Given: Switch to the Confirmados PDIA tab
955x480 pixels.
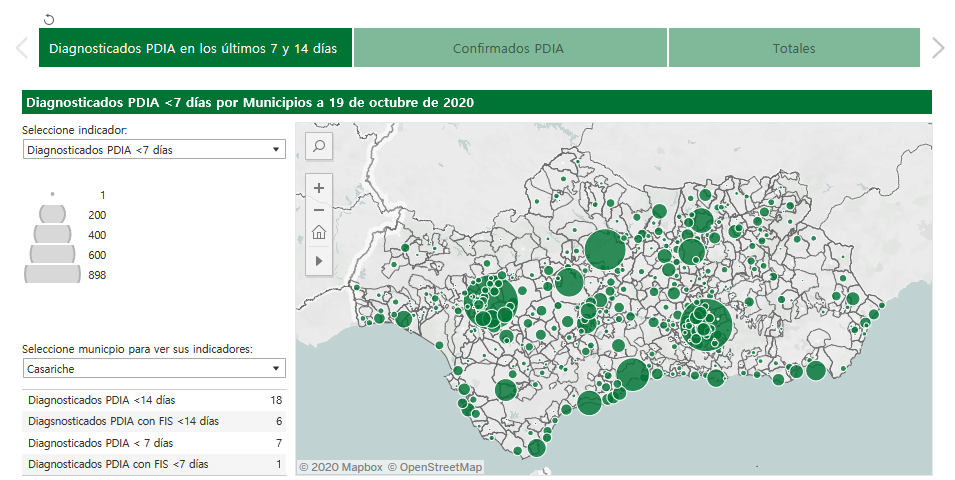Looking at the screenshot, I should 509,48.
